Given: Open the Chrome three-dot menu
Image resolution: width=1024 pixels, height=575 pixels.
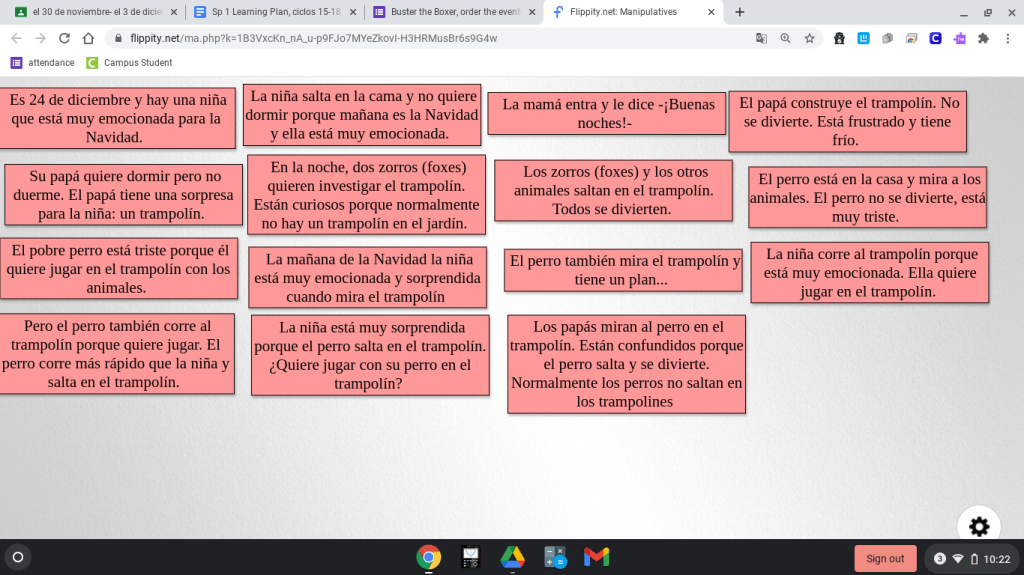Looking at the screenshot, I should [1007, 38].
